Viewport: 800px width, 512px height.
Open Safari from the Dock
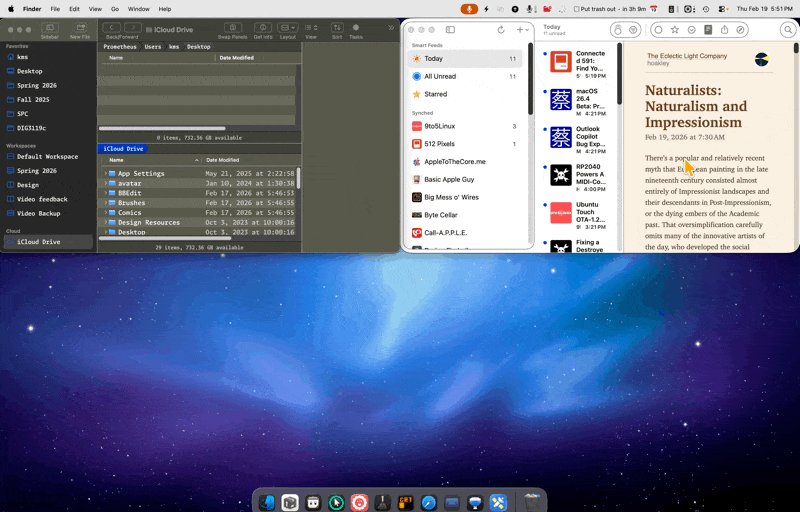(429, 502)
